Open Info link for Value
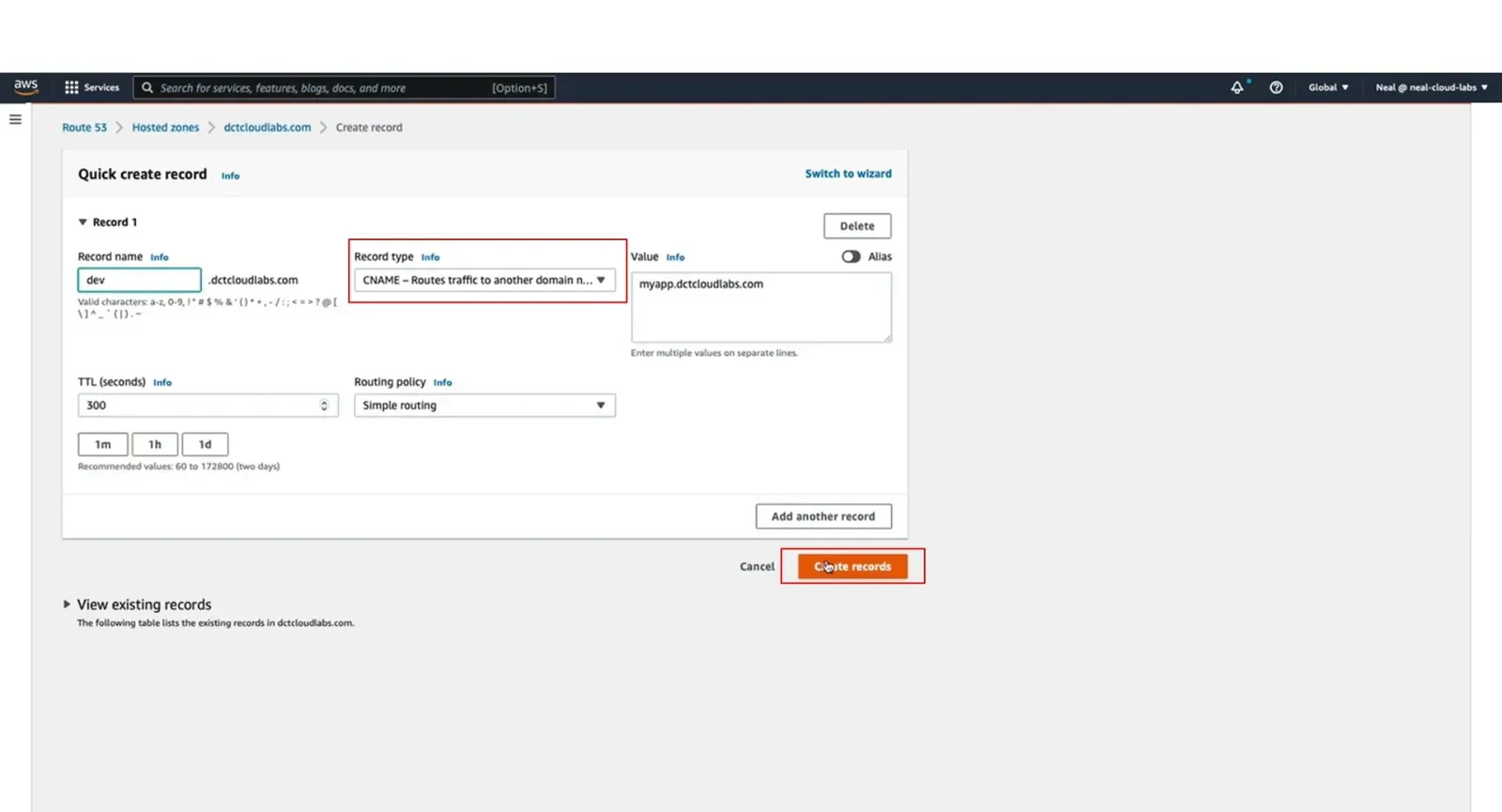Image resolution: width=1502 pixels, height=812 pixels. 675,257
